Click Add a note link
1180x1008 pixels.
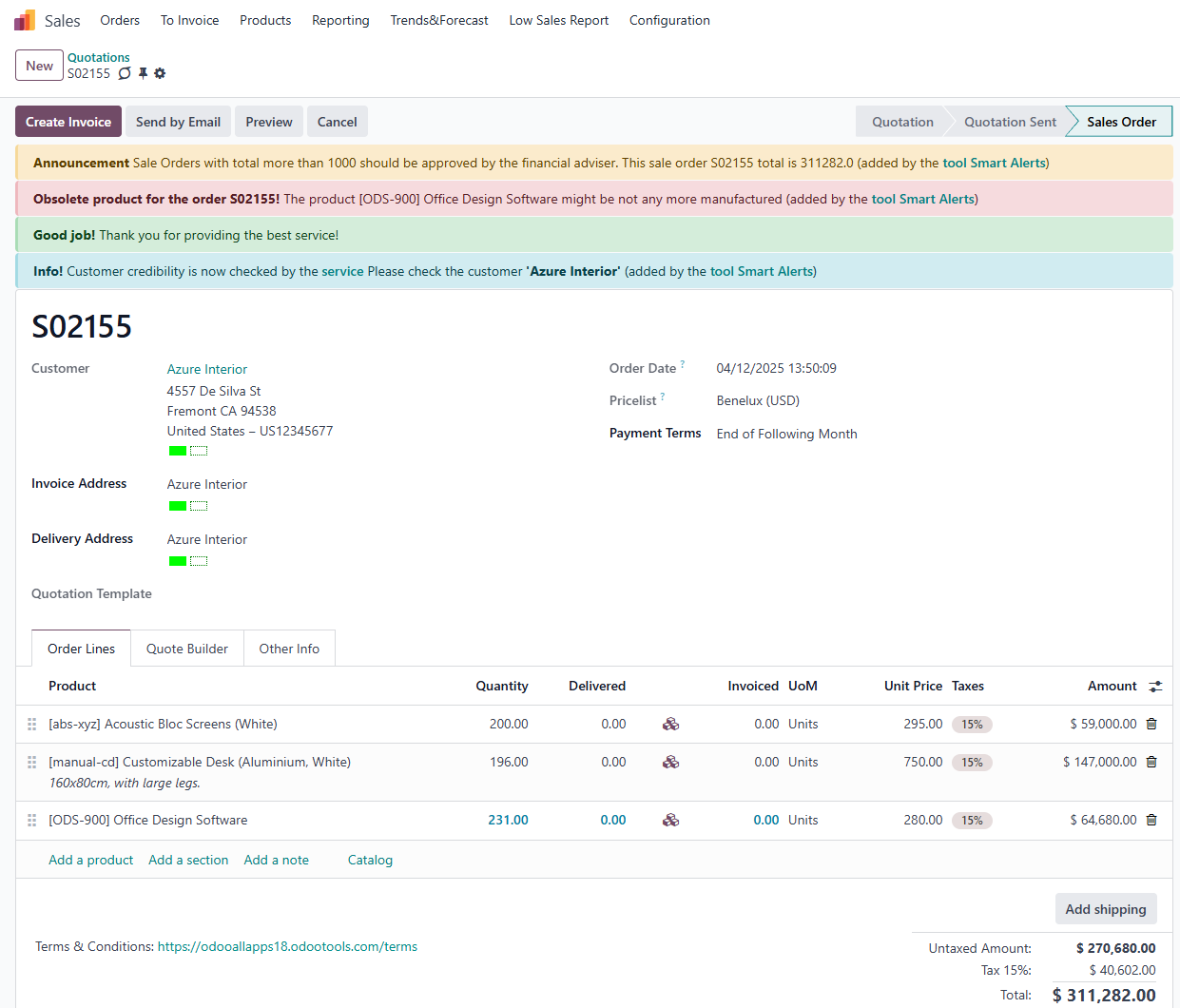tap(277, 860)
